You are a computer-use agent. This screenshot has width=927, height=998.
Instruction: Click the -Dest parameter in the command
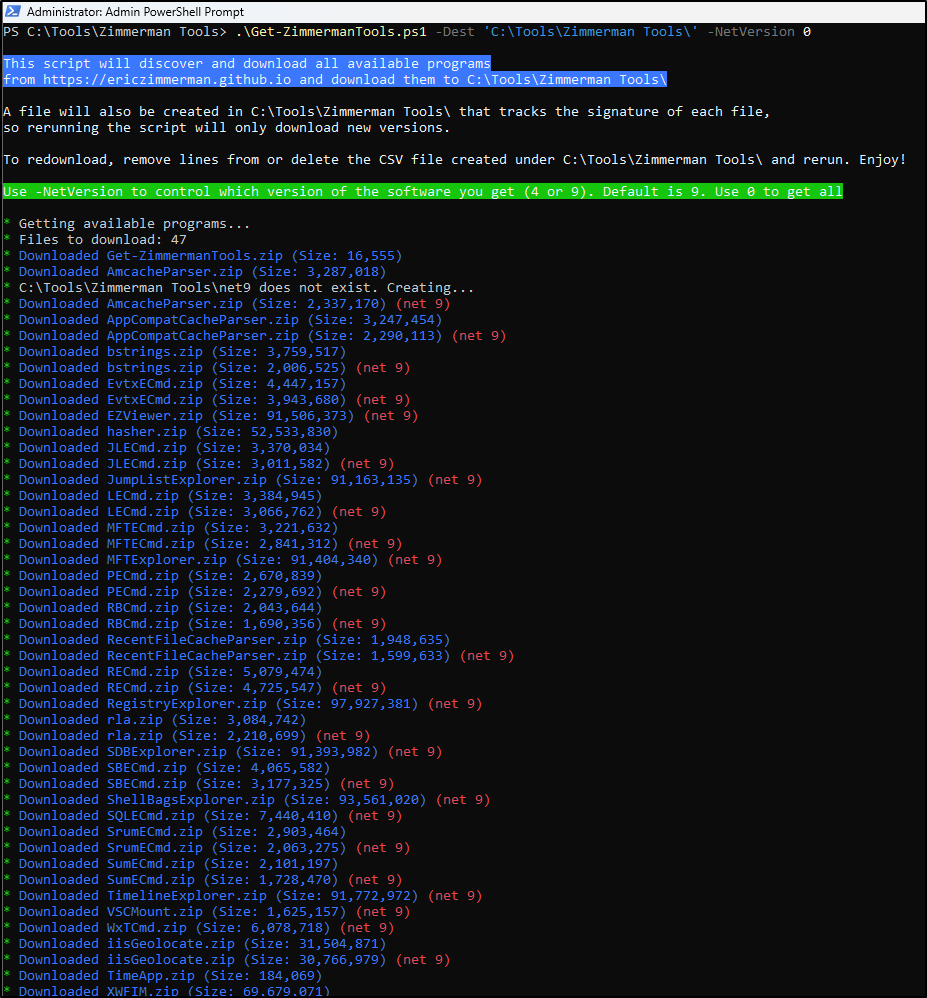(x=455, y=32)
